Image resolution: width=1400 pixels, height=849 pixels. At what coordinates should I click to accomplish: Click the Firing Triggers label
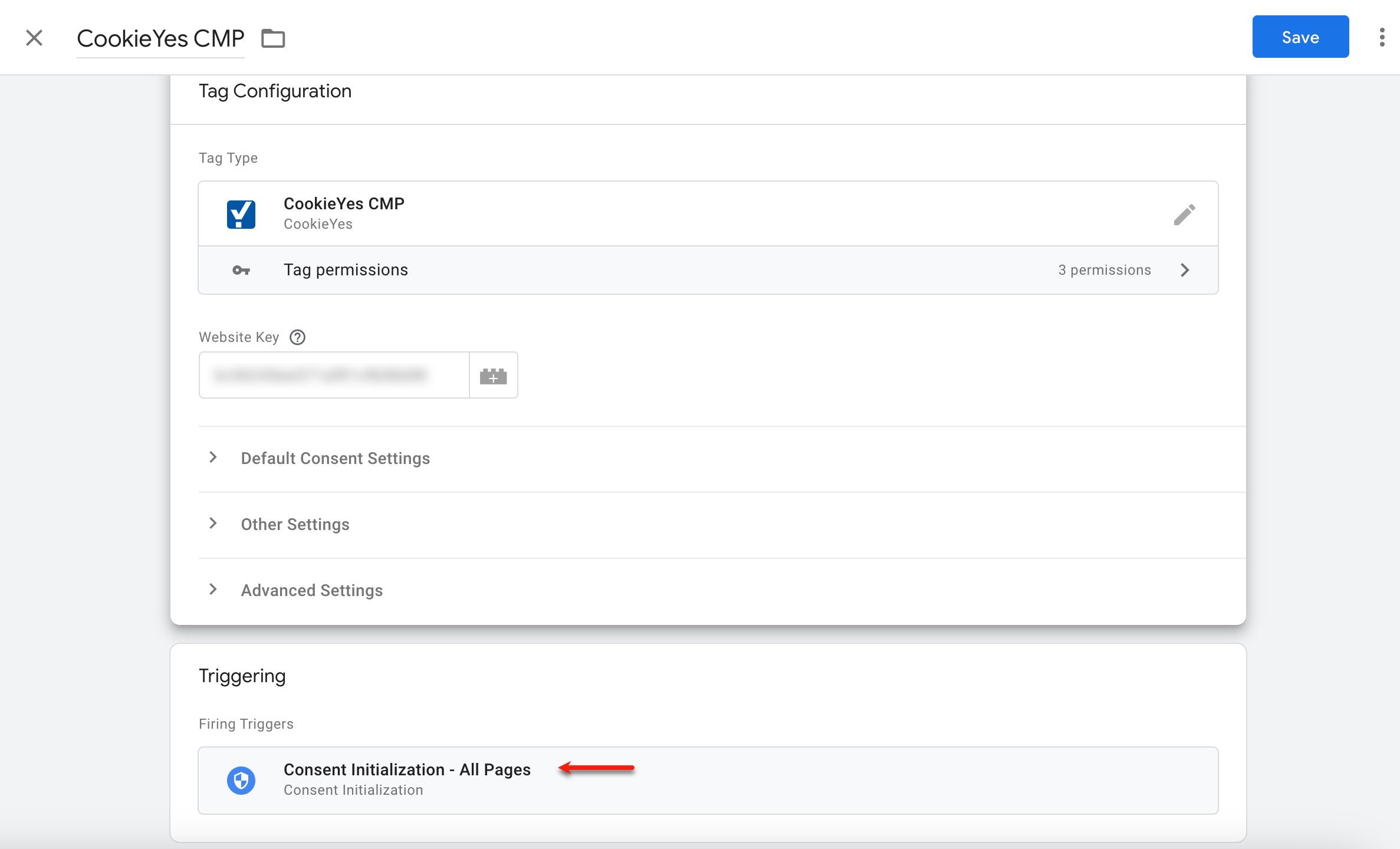(x=246, y=724)
